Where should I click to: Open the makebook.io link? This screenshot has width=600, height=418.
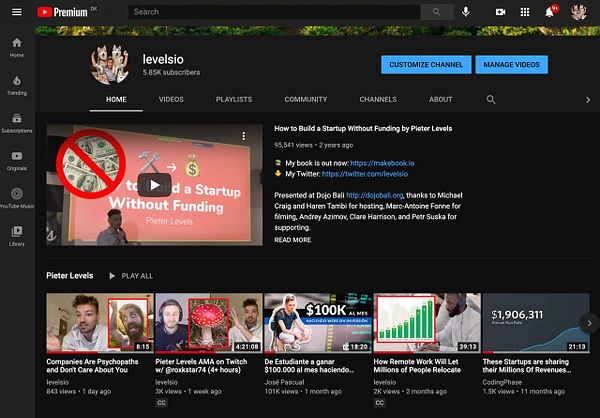point(382,163)
